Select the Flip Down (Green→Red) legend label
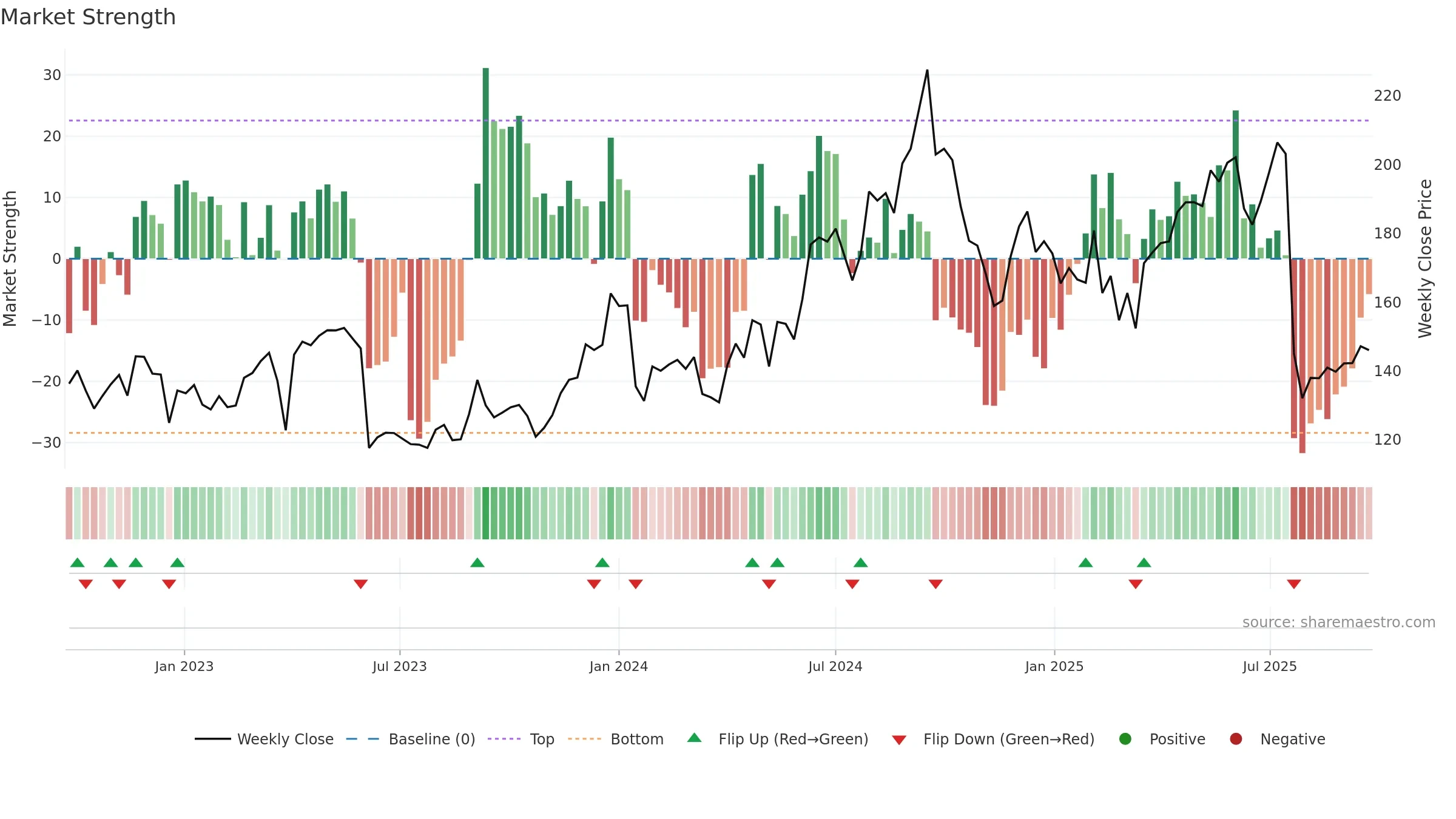 click(x=1009, y=739)
